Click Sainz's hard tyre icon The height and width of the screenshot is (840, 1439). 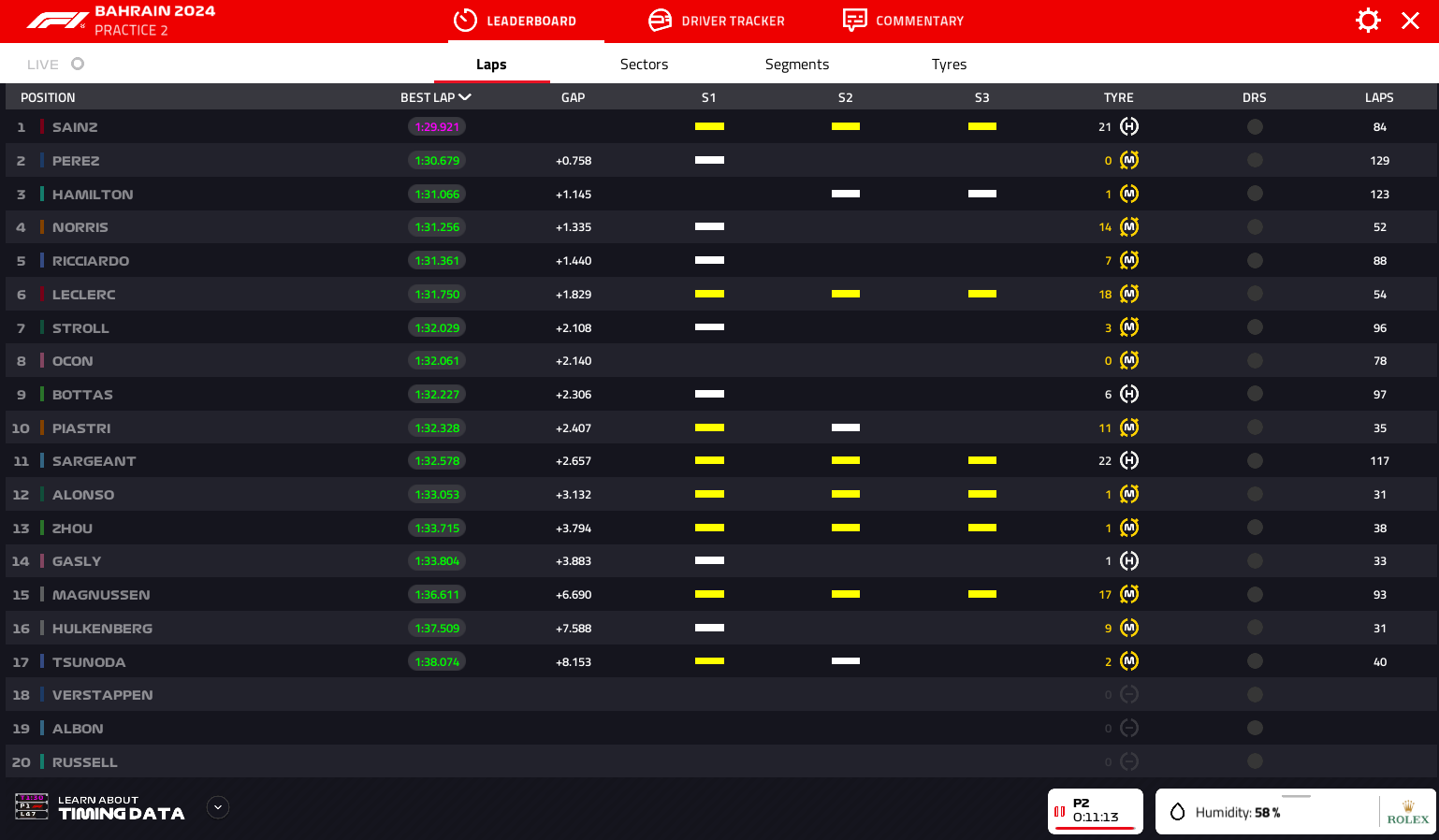(x=1129, y=126)
